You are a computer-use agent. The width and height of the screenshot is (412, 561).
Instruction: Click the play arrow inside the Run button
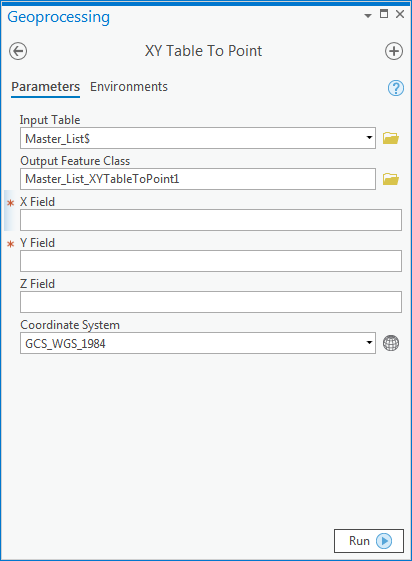point(384,541)
